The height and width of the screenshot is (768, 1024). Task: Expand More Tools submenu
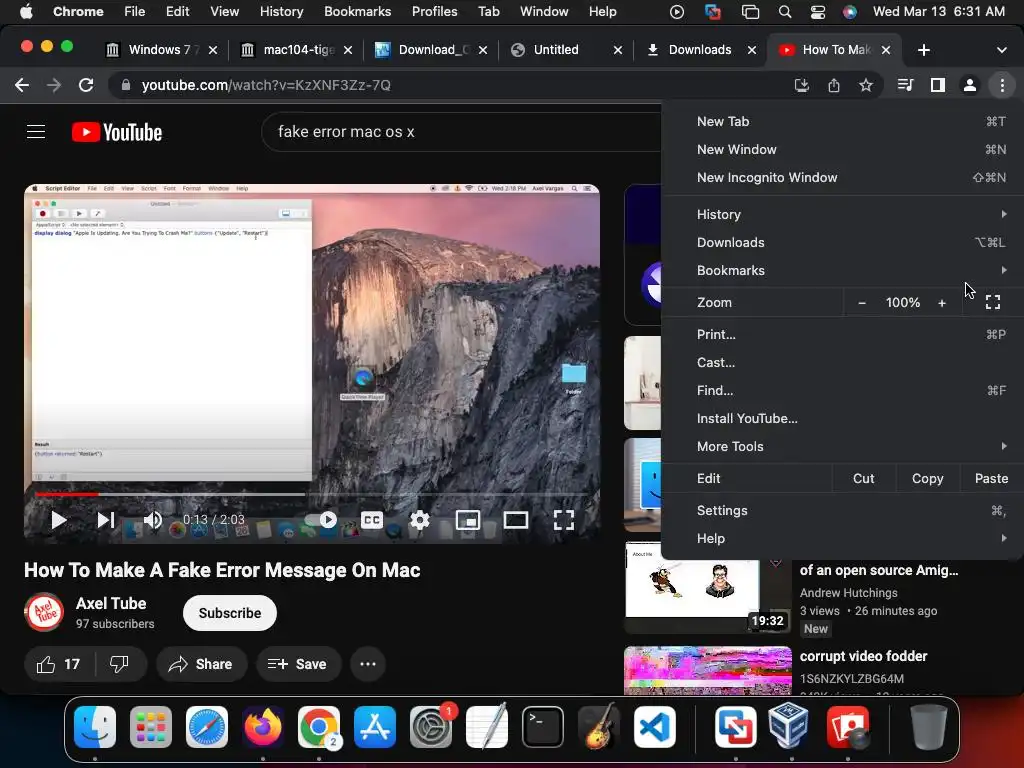[x=842, y=447]
